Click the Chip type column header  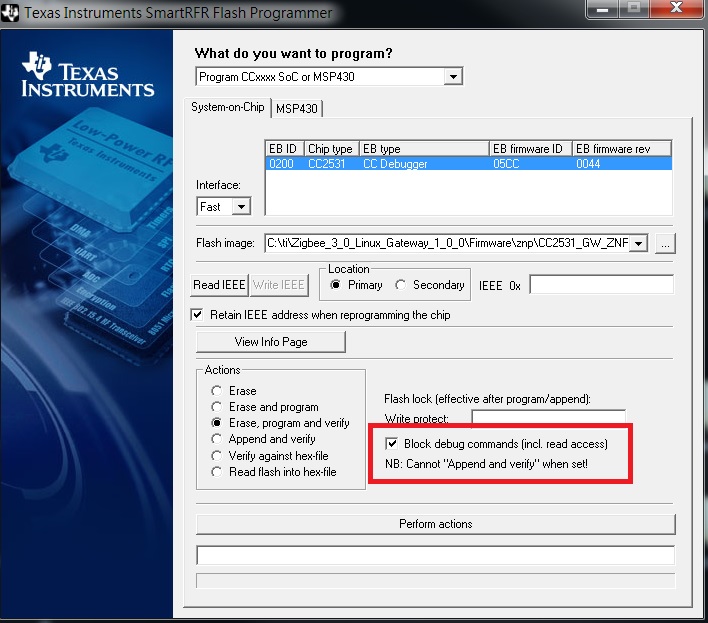click(x=331, y=149)
